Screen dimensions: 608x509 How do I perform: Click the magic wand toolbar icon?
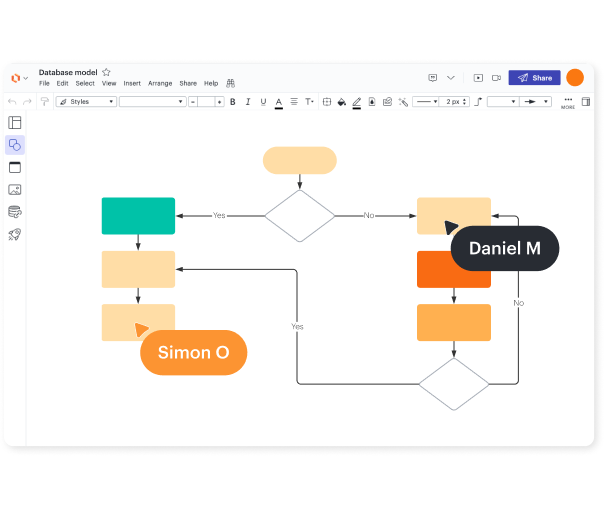click(x=403, y=102)
